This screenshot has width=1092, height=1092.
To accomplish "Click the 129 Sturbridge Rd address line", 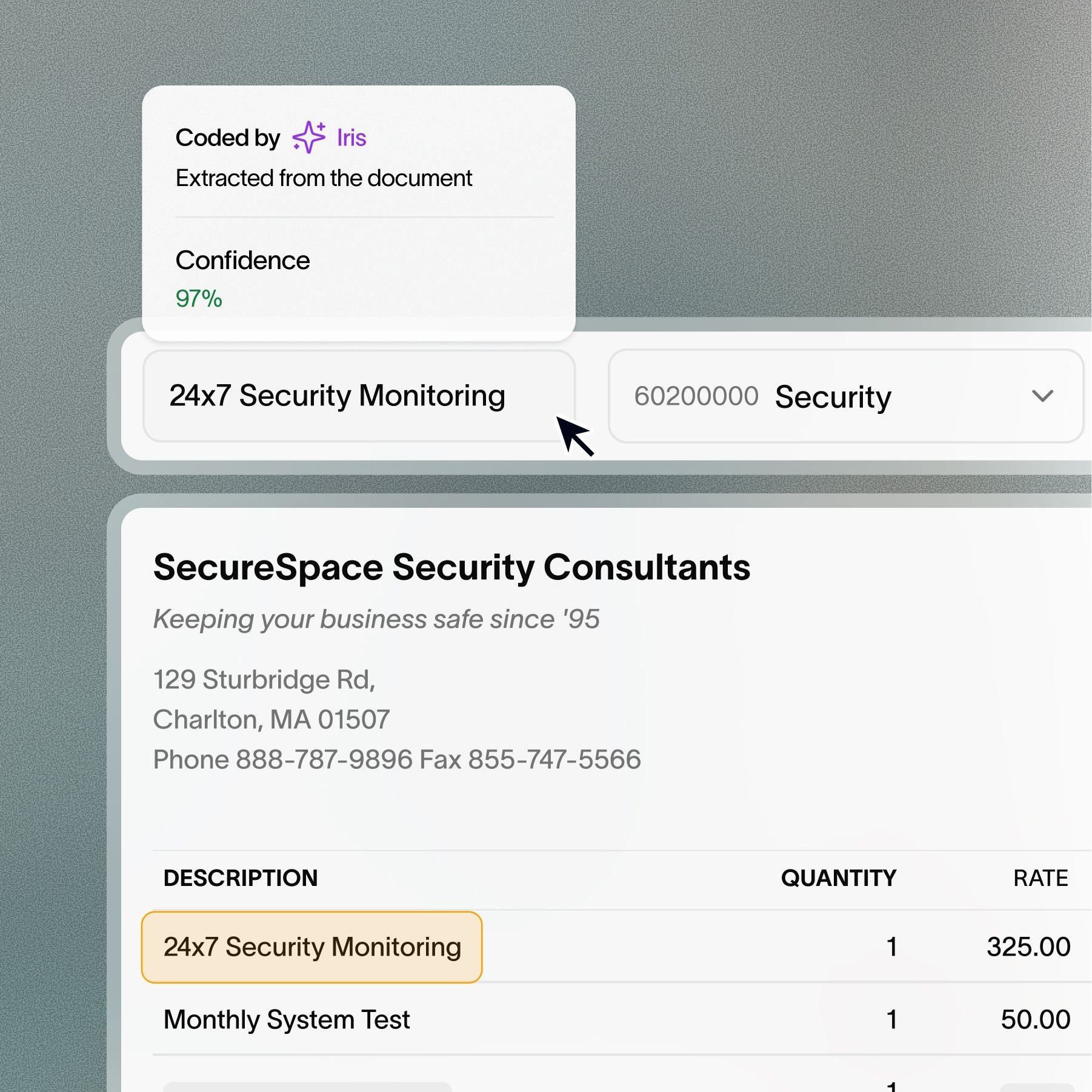I will point(264,679).
